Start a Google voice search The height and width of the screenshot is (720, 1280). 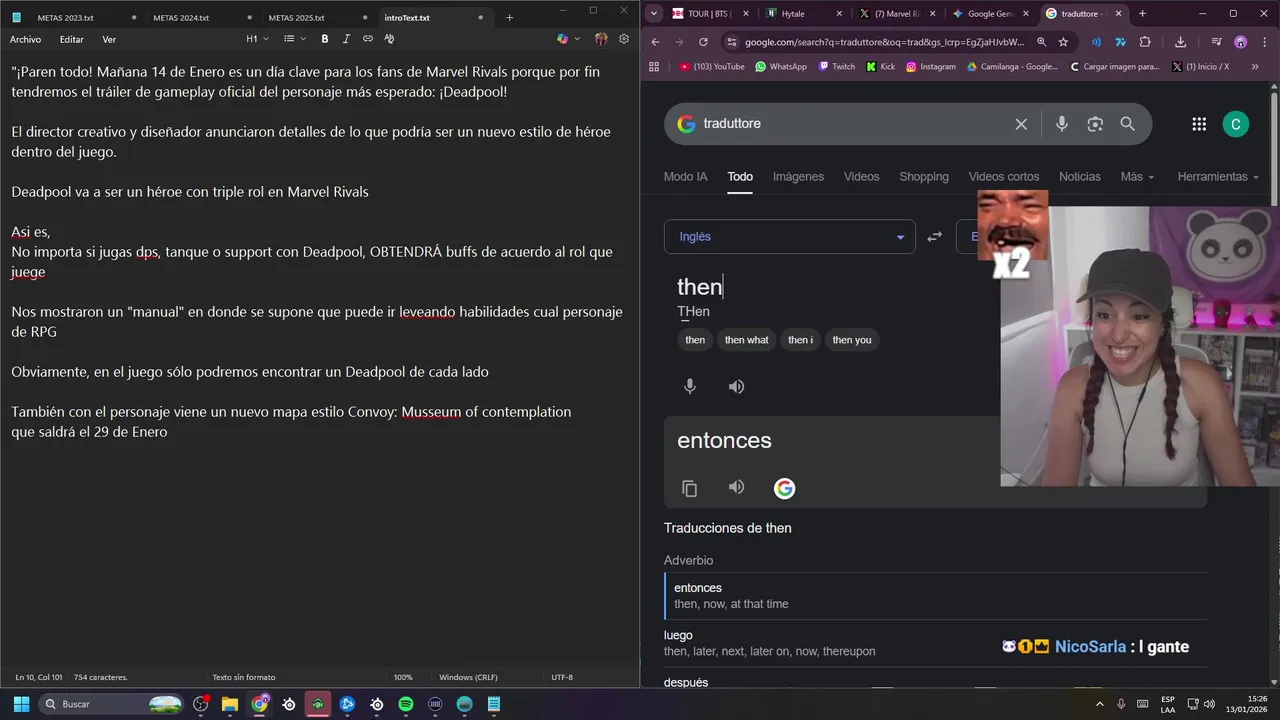pos(1062,124)
